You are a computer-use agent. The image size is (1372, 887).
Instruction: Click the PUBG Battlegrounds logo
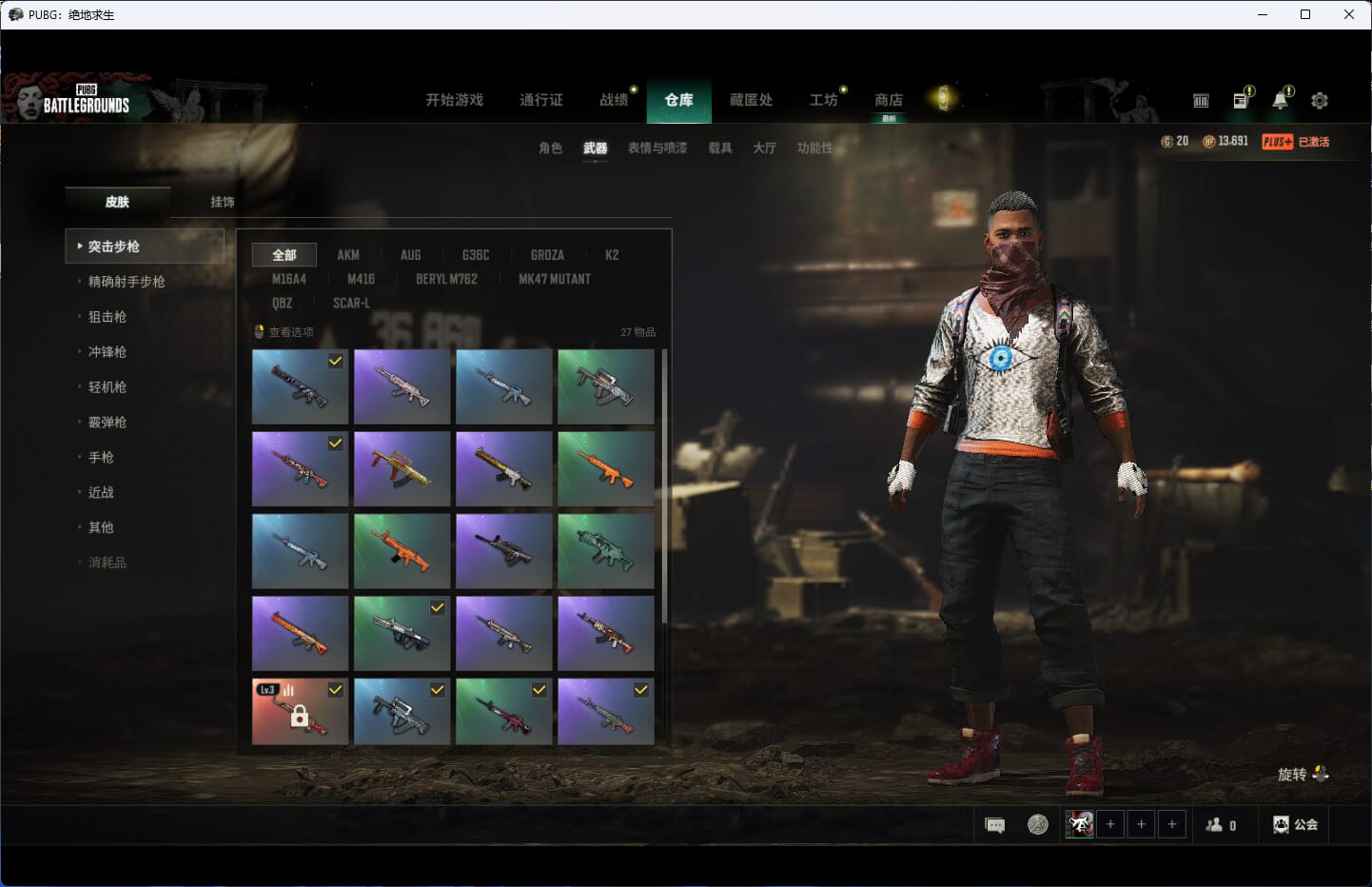[x=86, y=100]
